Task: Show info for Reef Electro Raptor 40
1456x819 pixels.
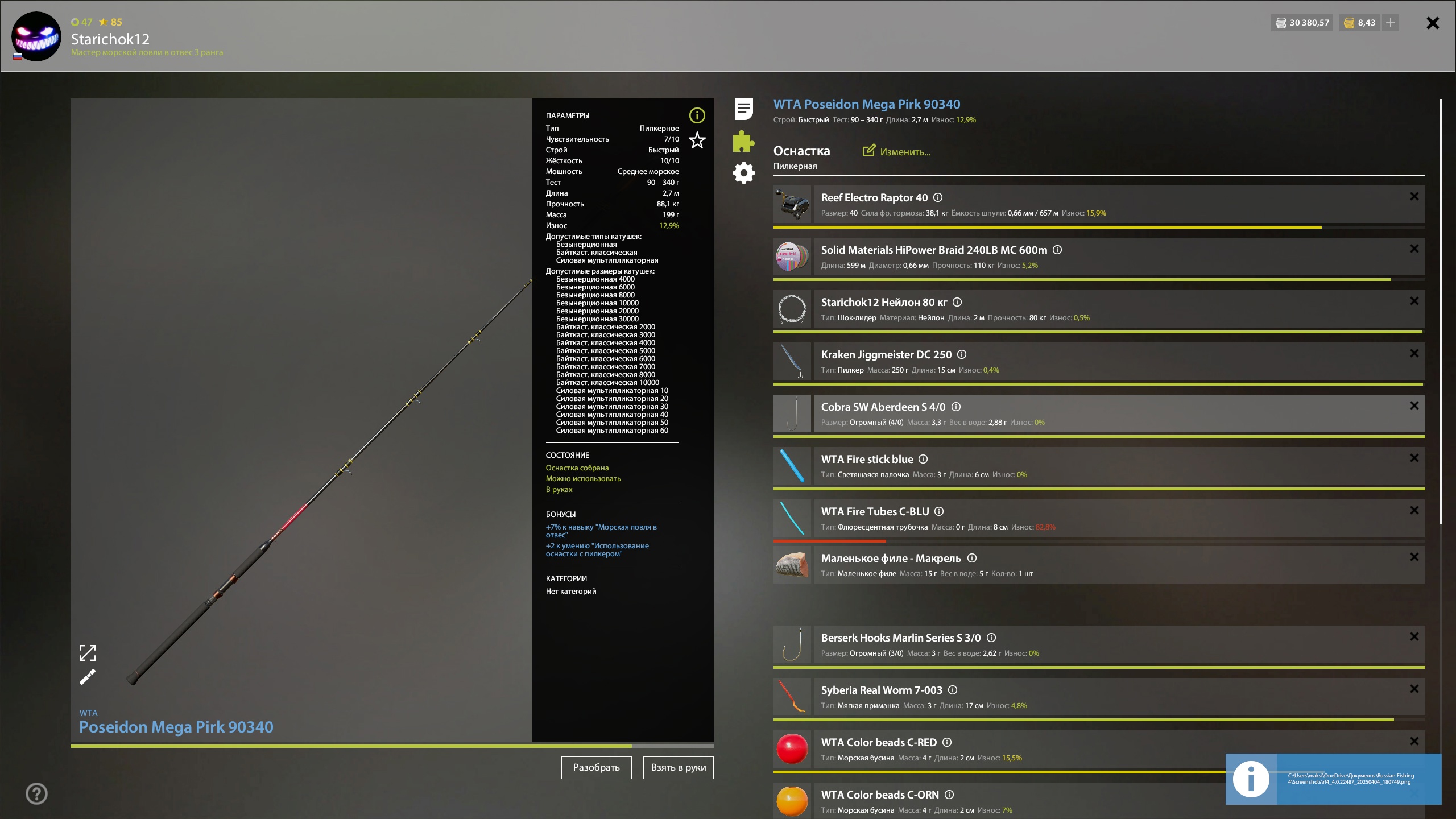Action: point(938,197)
